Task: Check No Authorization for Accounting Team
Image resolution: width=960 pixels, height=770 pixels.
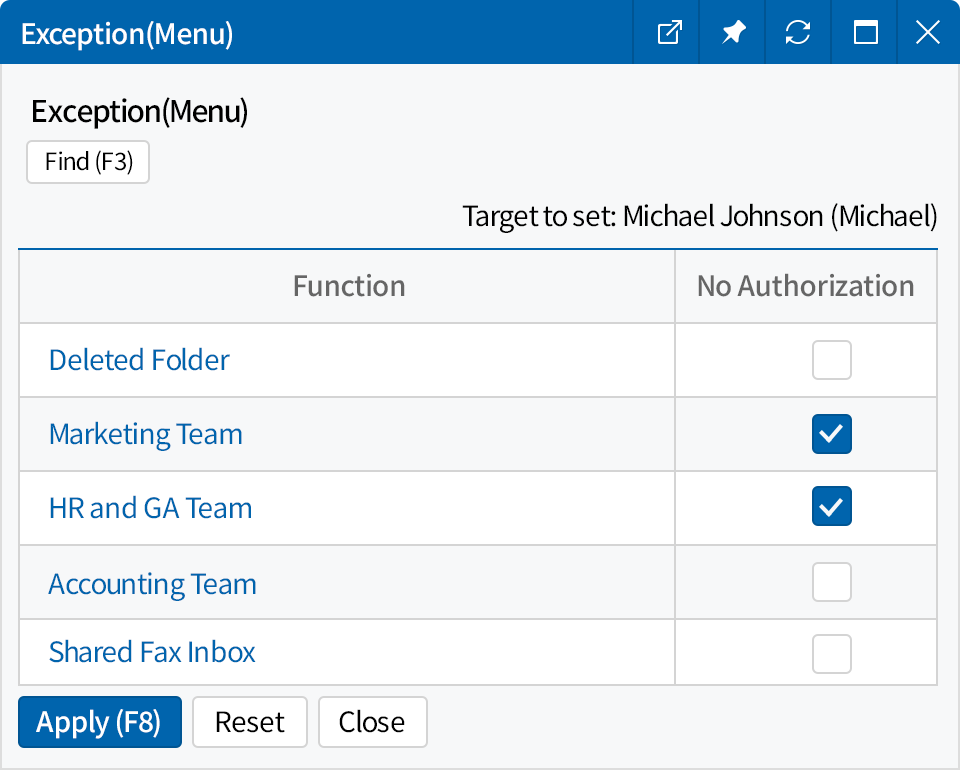Action: tap(831, 582)
